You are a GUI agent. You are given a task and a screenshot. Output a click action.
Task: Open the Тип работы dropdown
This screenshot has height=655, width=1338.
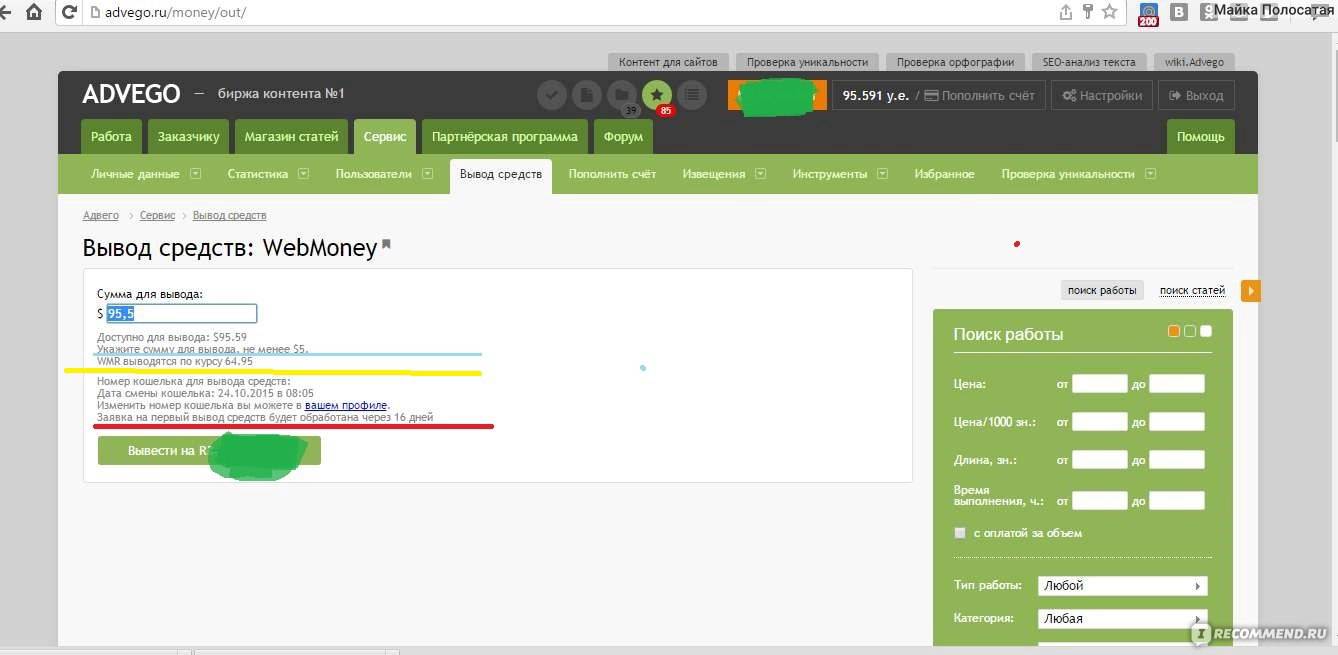(1123, 586)
